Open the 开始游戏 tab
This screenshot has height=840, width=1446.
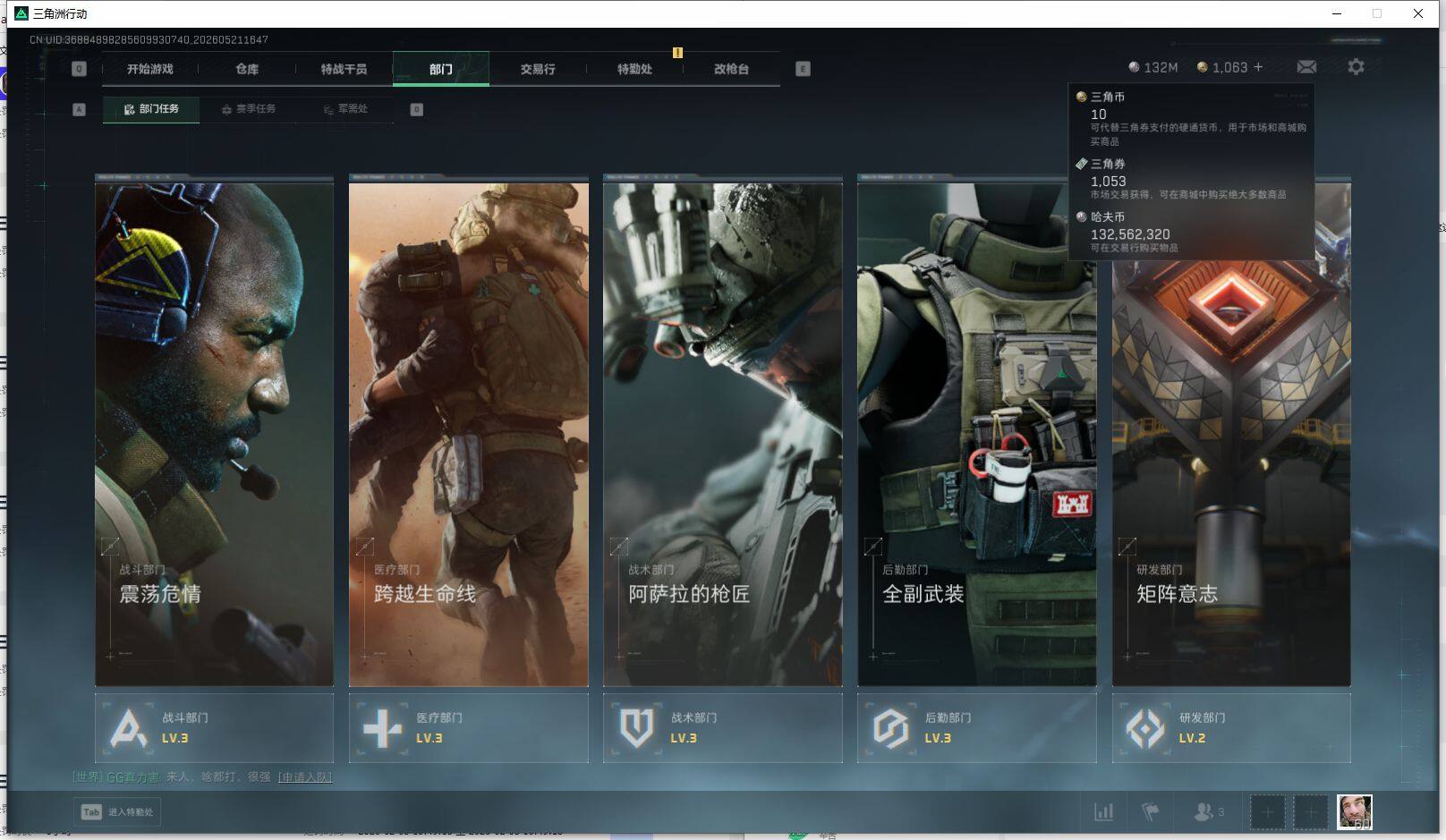point(149,69)
